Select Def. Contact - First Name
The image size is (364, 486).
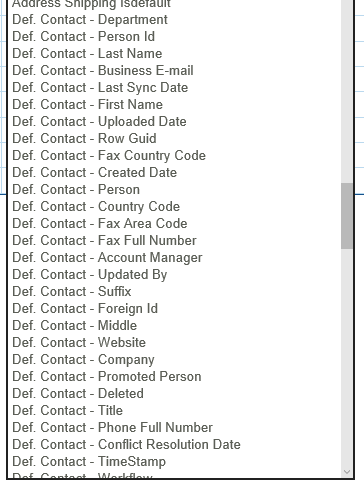tap(174, 105)
